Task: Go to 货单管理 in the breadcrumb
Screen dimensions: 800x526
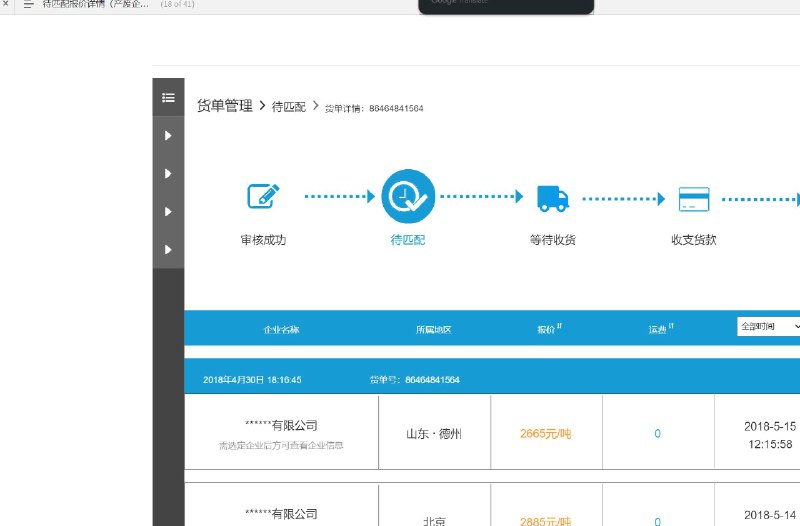Action: 225,106
